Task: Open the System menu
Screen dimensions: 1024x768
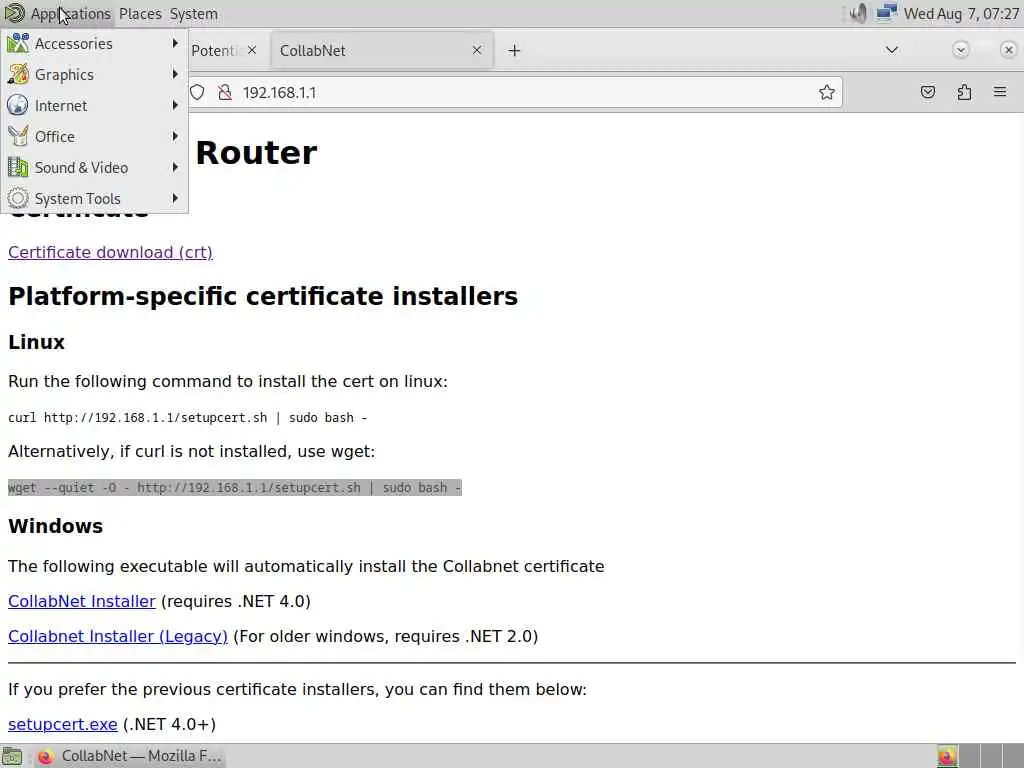Action: pos(193,14)
